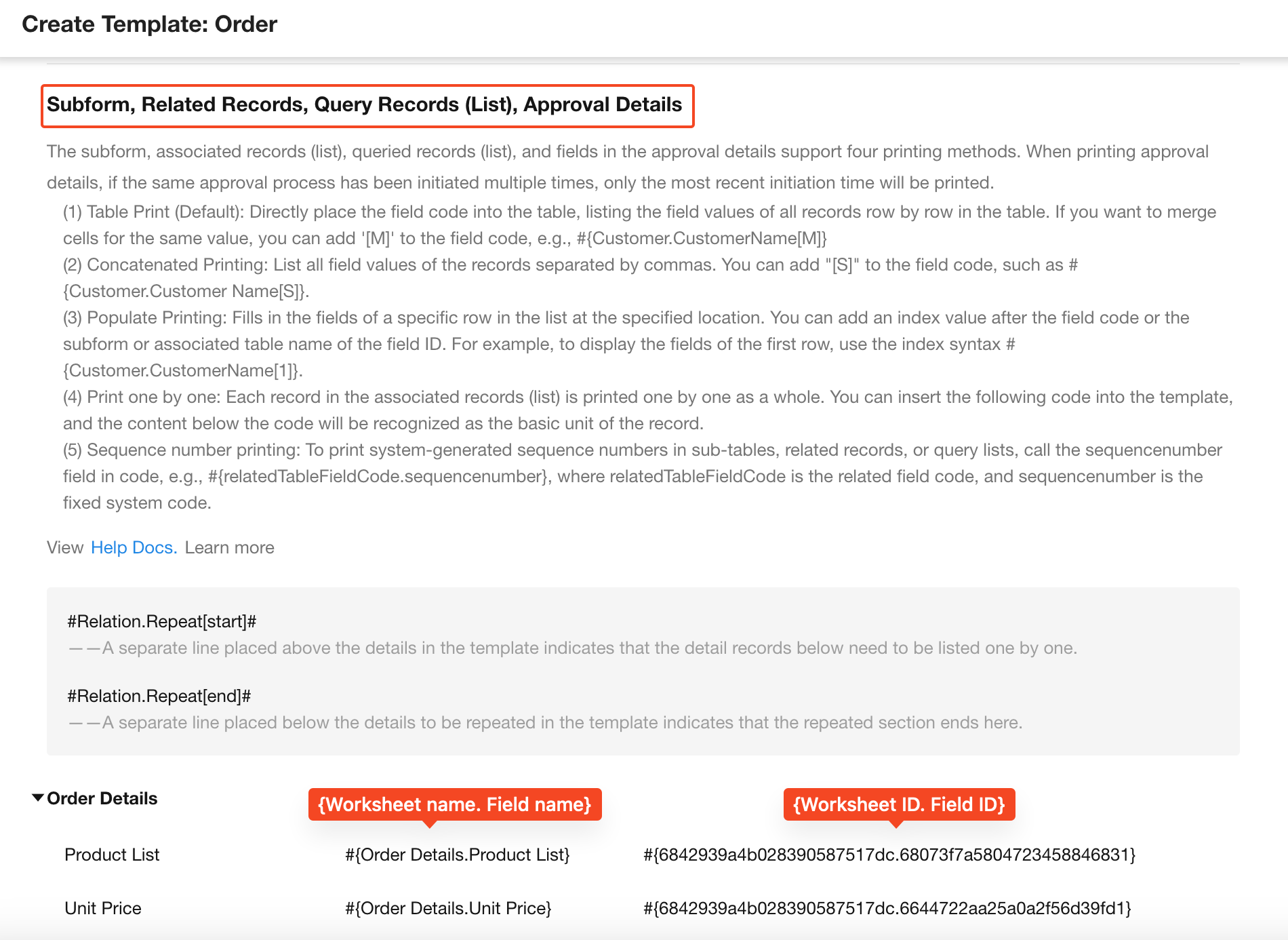Click the #Relation.Repeat[start]# code line
This screenshot has height=940, width=1288.
pyautogui.click(x=161, y=621)
